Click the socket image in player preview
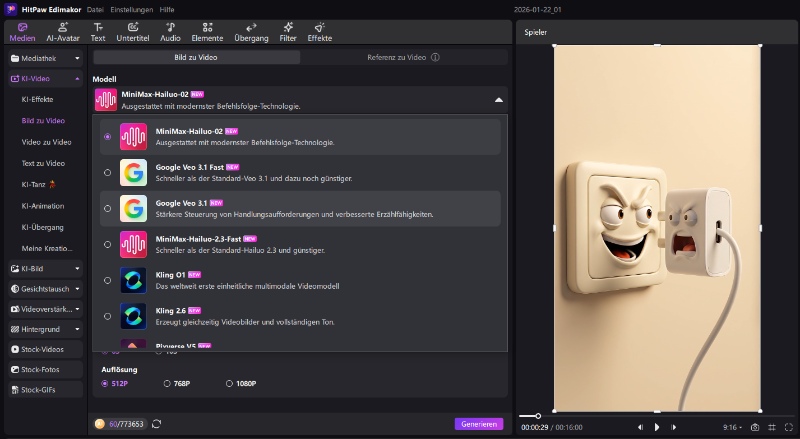 tap(657, 228)
